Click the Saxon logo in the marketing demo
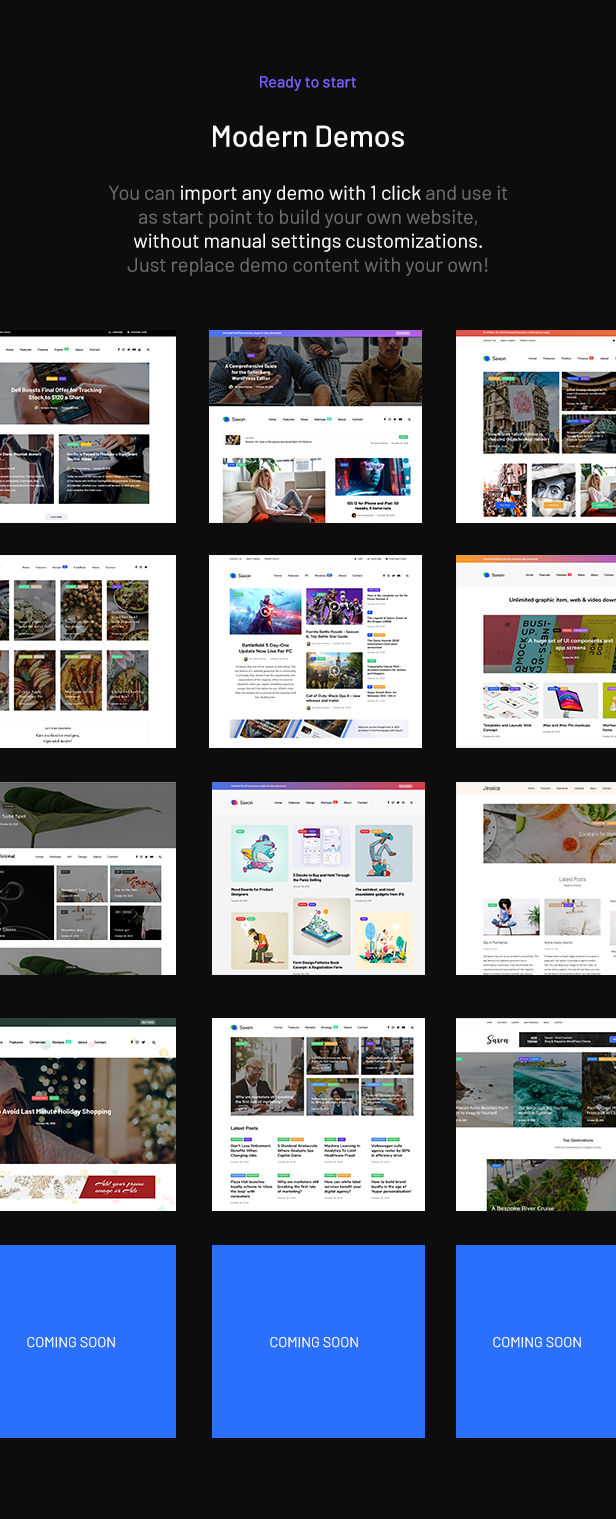 241,1027
